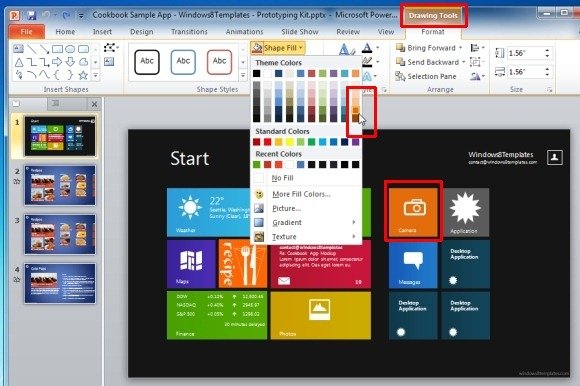Switch to the Design ribbon tab
Screen dimensions: 580x386
[x=142, y=32]
